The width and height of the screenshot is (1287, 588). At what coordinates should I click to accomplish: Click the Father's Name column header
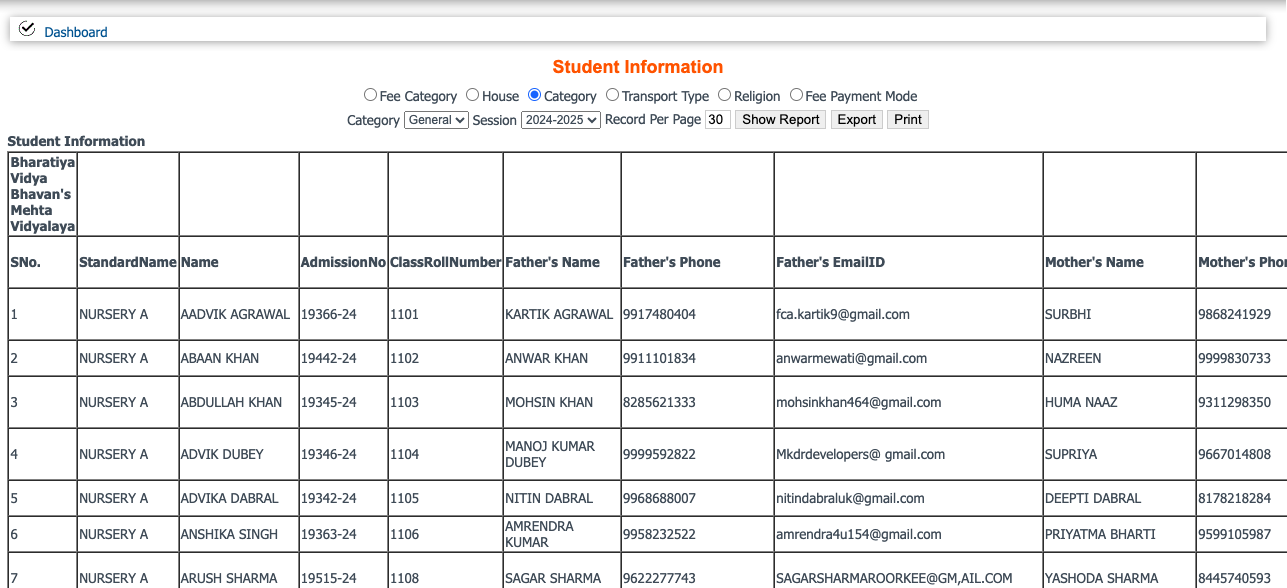pyautogui.click(x=552, y=262)
